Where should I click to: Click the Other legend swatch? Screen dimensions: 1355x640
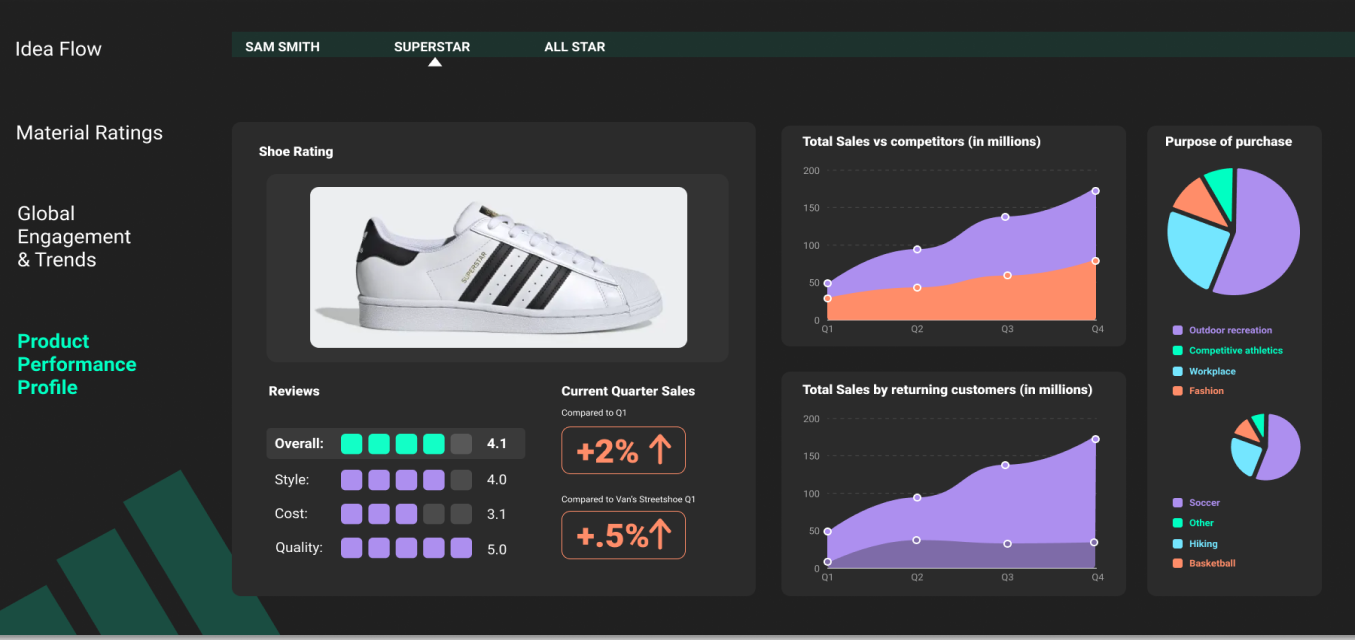click(1178, 523)
